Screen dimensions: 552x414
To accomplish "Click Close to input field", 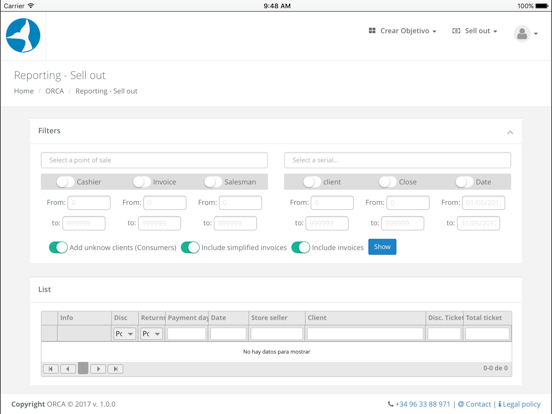I will coord(403,223).
